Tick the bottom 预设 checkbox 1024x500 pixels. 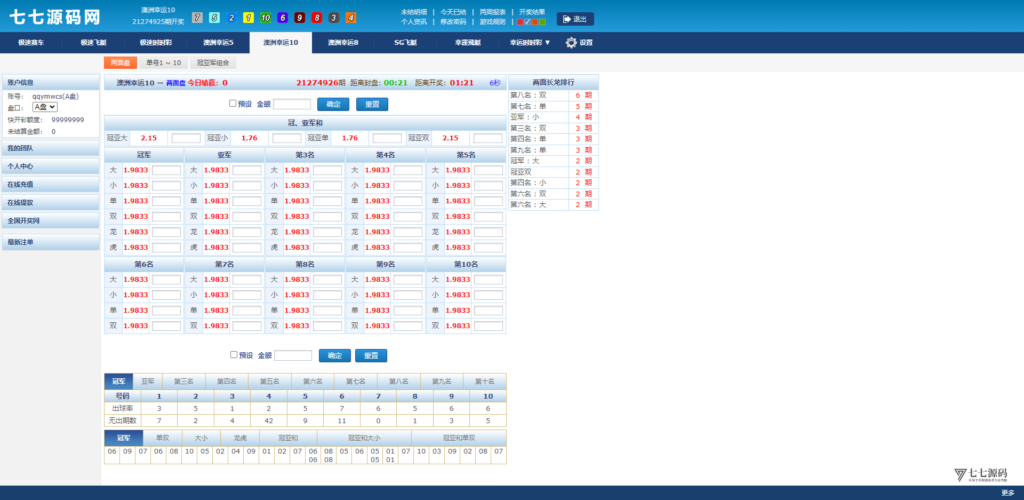(234, 354)
